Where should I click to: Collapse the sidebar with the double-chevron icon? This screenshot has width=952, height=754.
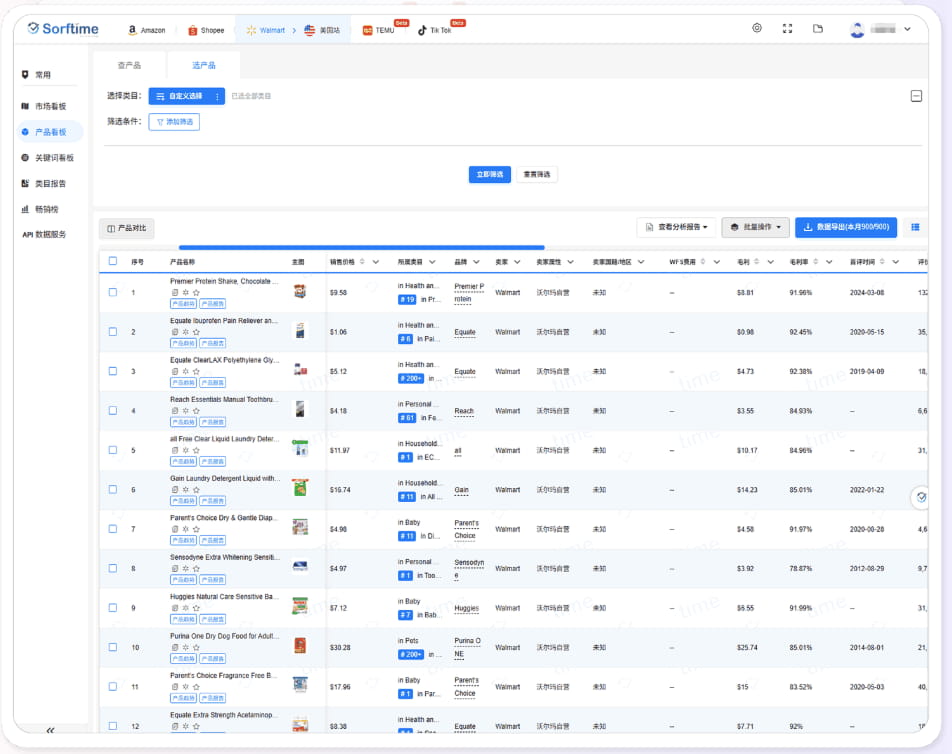click(50, 730)
